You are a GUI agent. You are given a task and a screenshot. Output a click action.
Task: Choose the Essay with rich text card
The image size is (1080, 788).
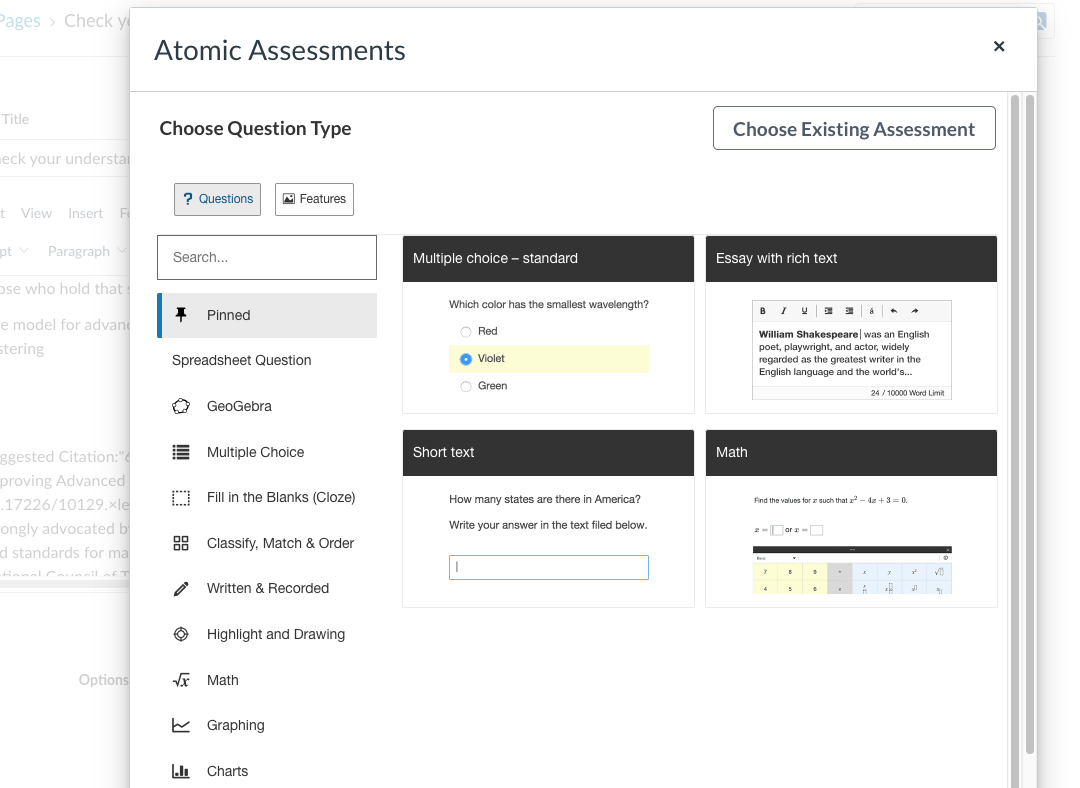coord(851,324)
